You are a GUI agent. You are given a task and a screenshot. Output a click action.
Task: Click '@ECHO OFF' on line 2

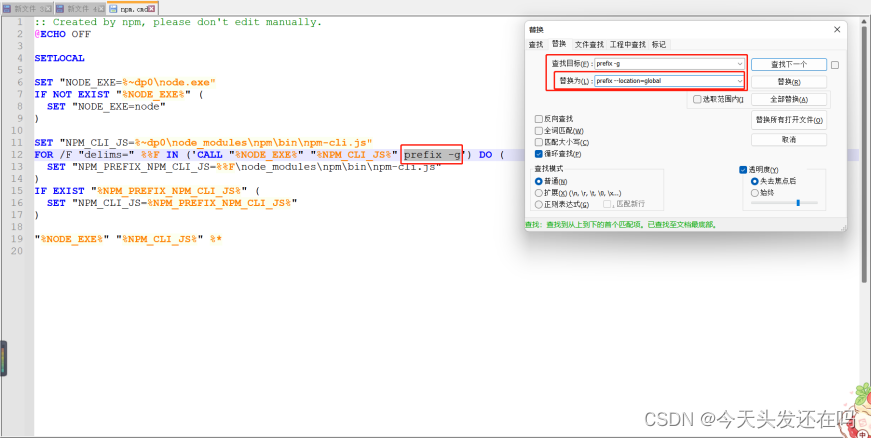tap(62, 34)
